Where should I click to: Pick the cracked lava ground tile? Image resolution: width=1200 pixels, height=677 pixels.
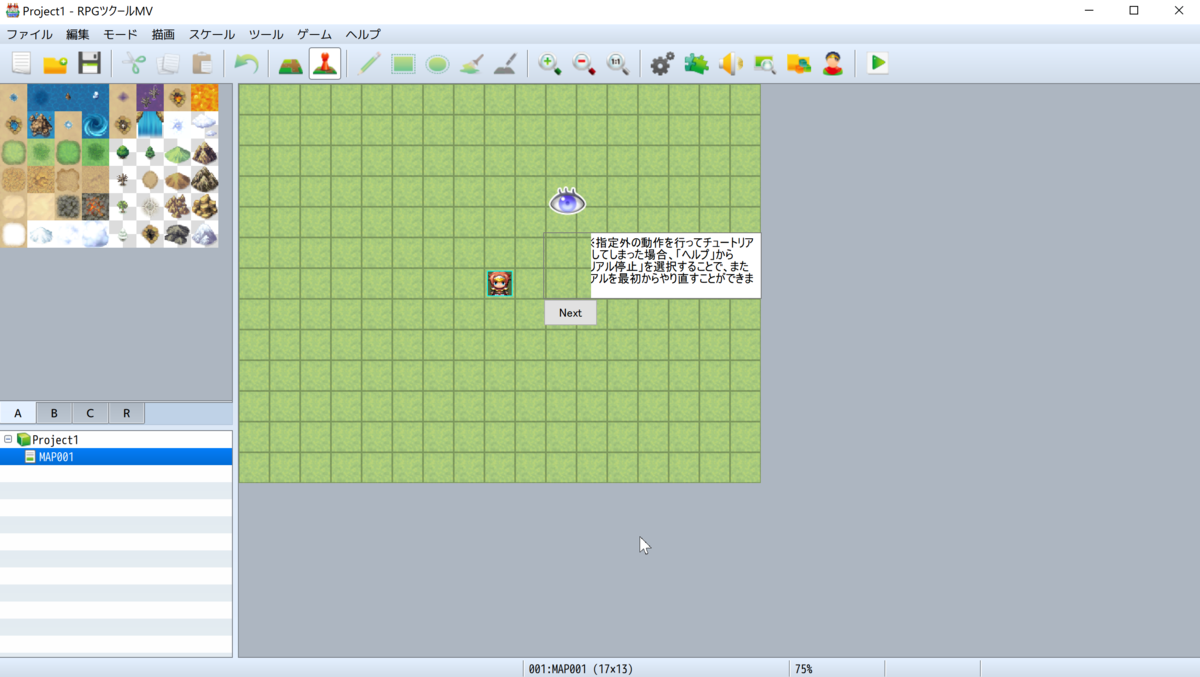click(x=95, y=206)
